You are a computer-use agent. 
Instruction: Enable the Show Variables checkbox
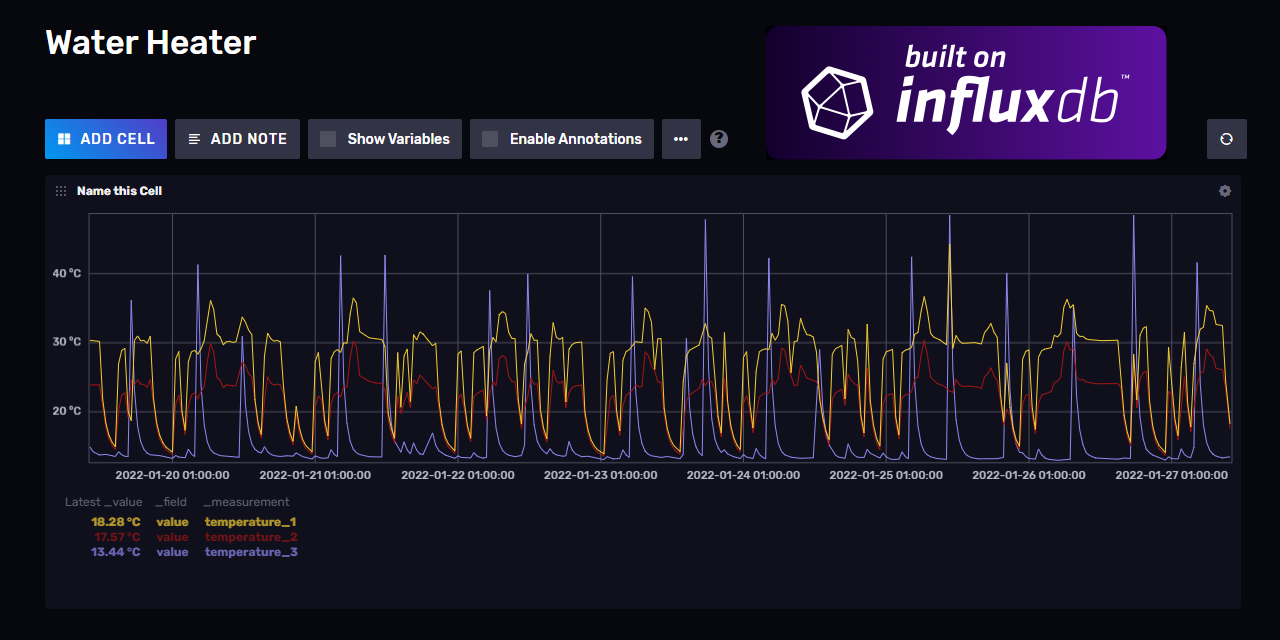point(327,138)
